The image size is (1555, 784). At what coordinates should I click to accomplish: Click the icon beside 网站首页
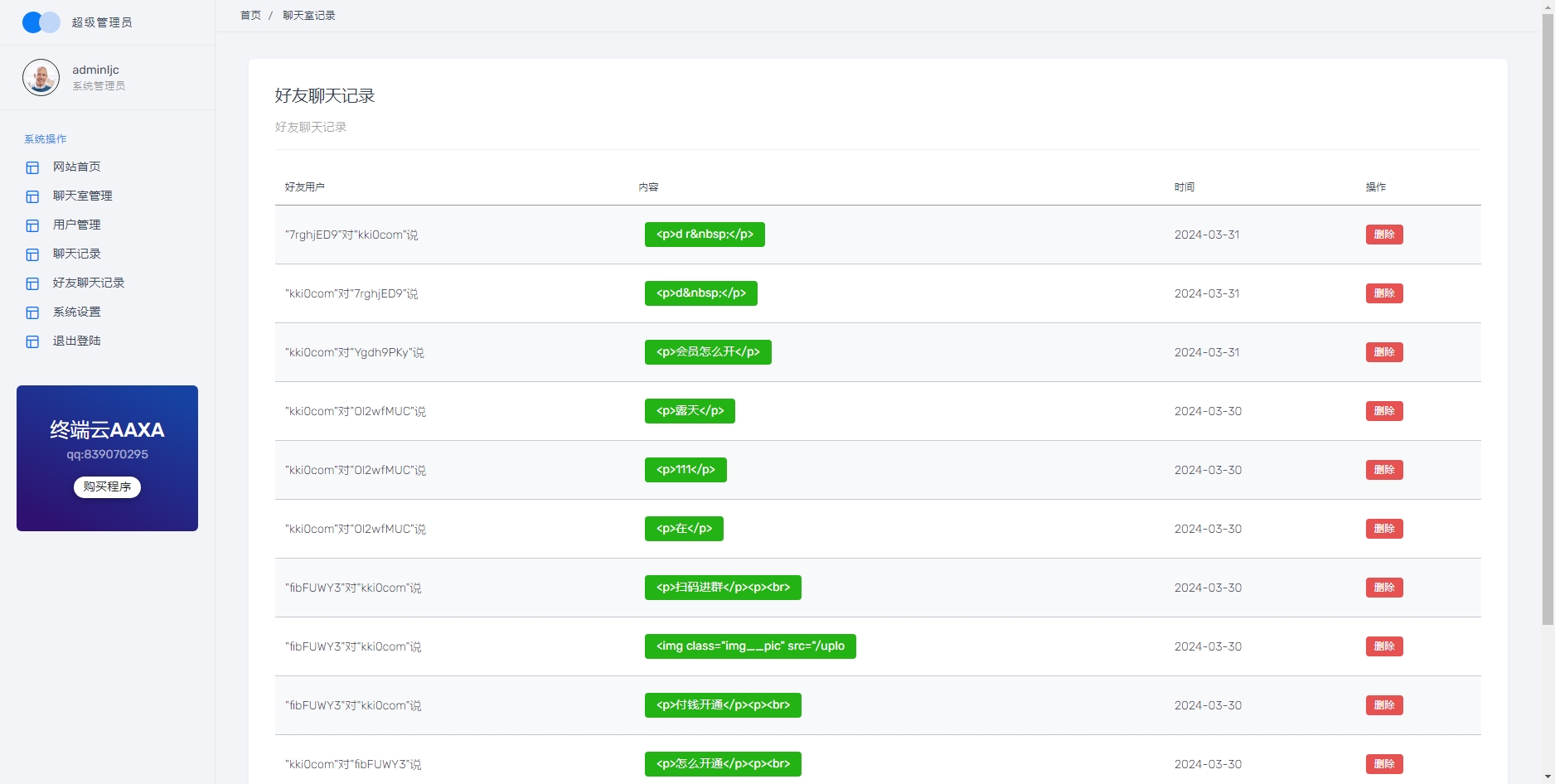click(32, 167)
